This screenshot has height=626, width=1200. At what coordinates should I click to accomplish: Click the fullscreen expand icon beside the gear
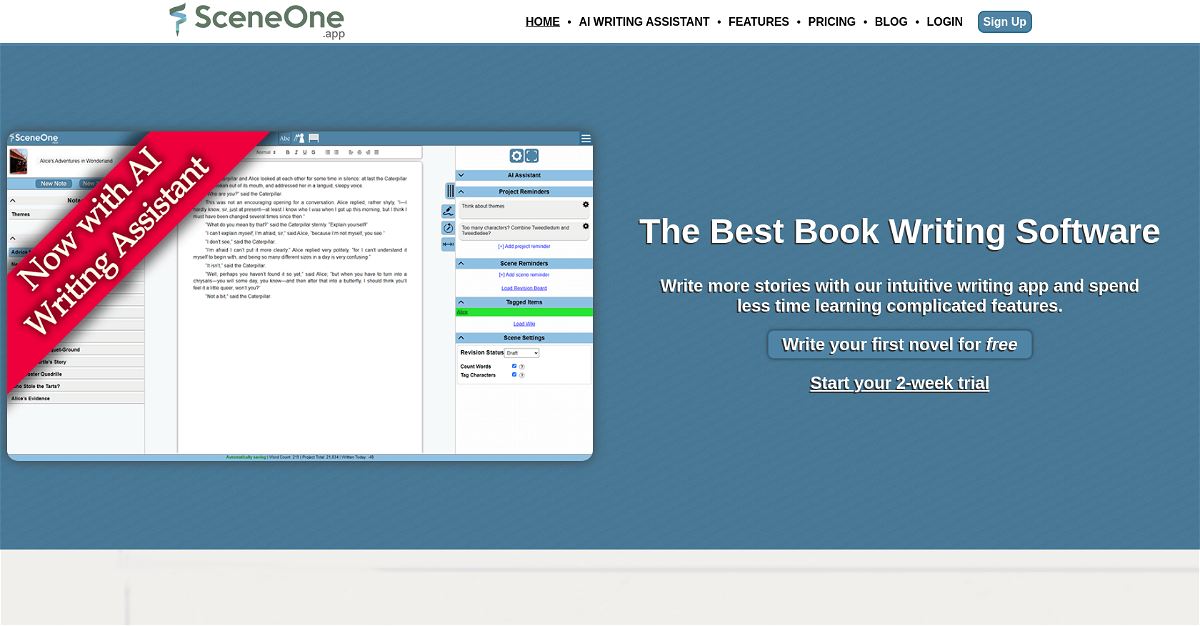pyautogui.click(x=532, y=156)
